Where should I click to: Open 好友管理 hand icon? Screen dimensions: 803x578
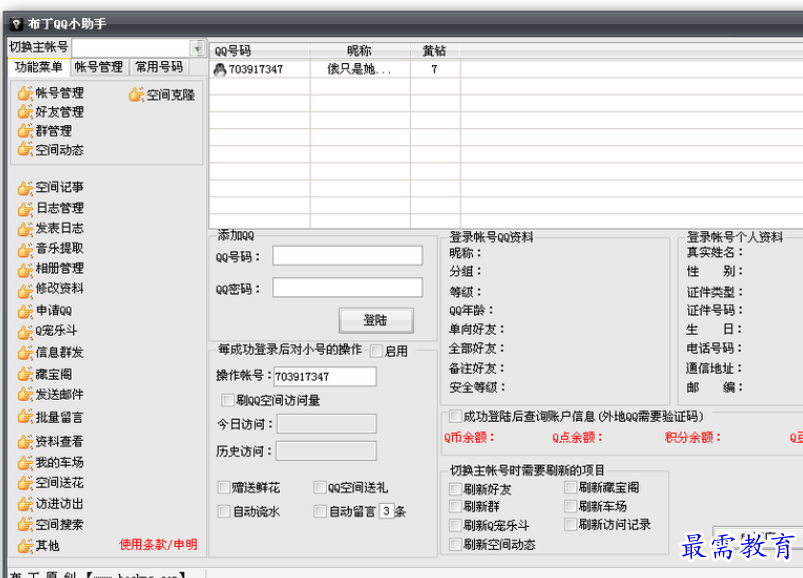25,112
